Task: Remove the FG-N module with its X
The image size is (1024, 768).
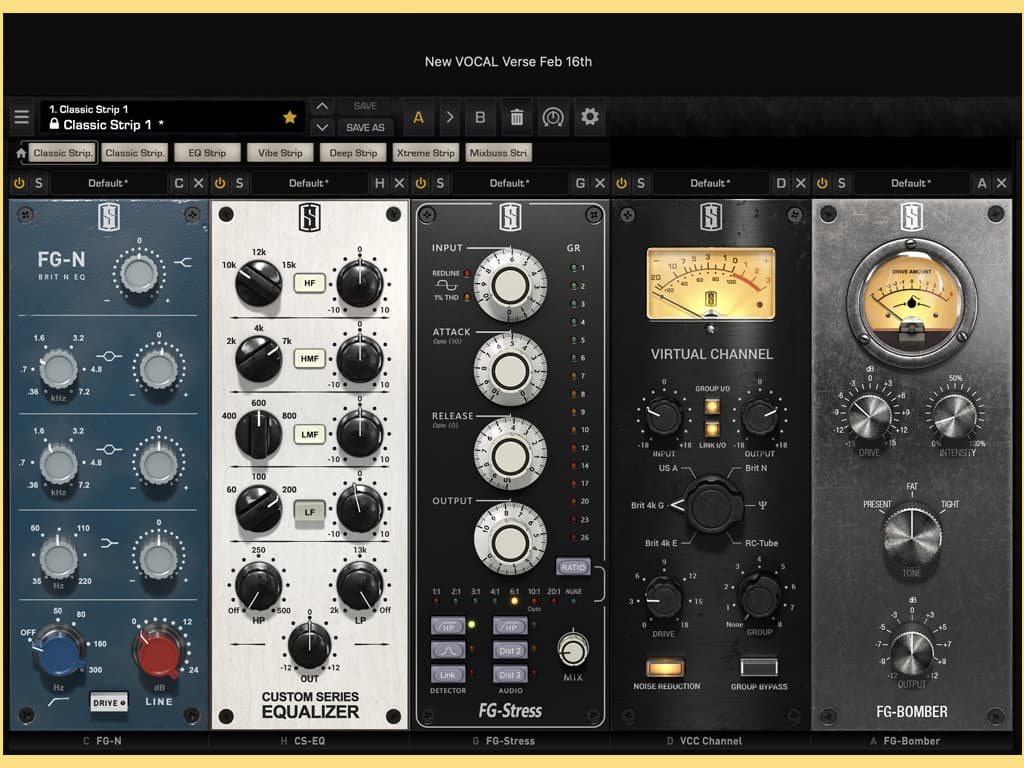Action: click(199, 184)
